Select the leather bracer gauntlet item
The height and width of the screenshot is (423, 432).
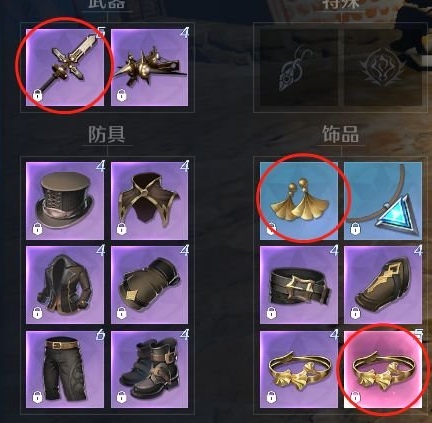pos(150,285)
